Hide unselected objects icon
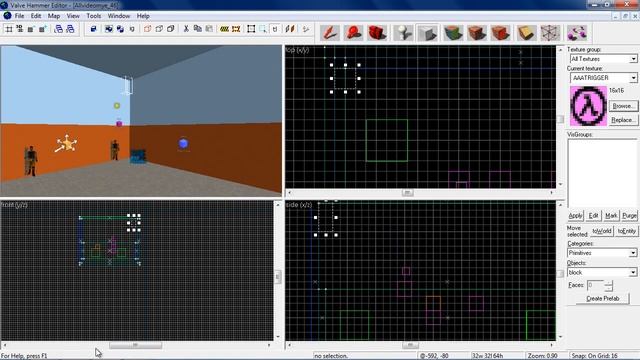Image resolution: width=640 pixels, height=360 pixels. point(159,29)
